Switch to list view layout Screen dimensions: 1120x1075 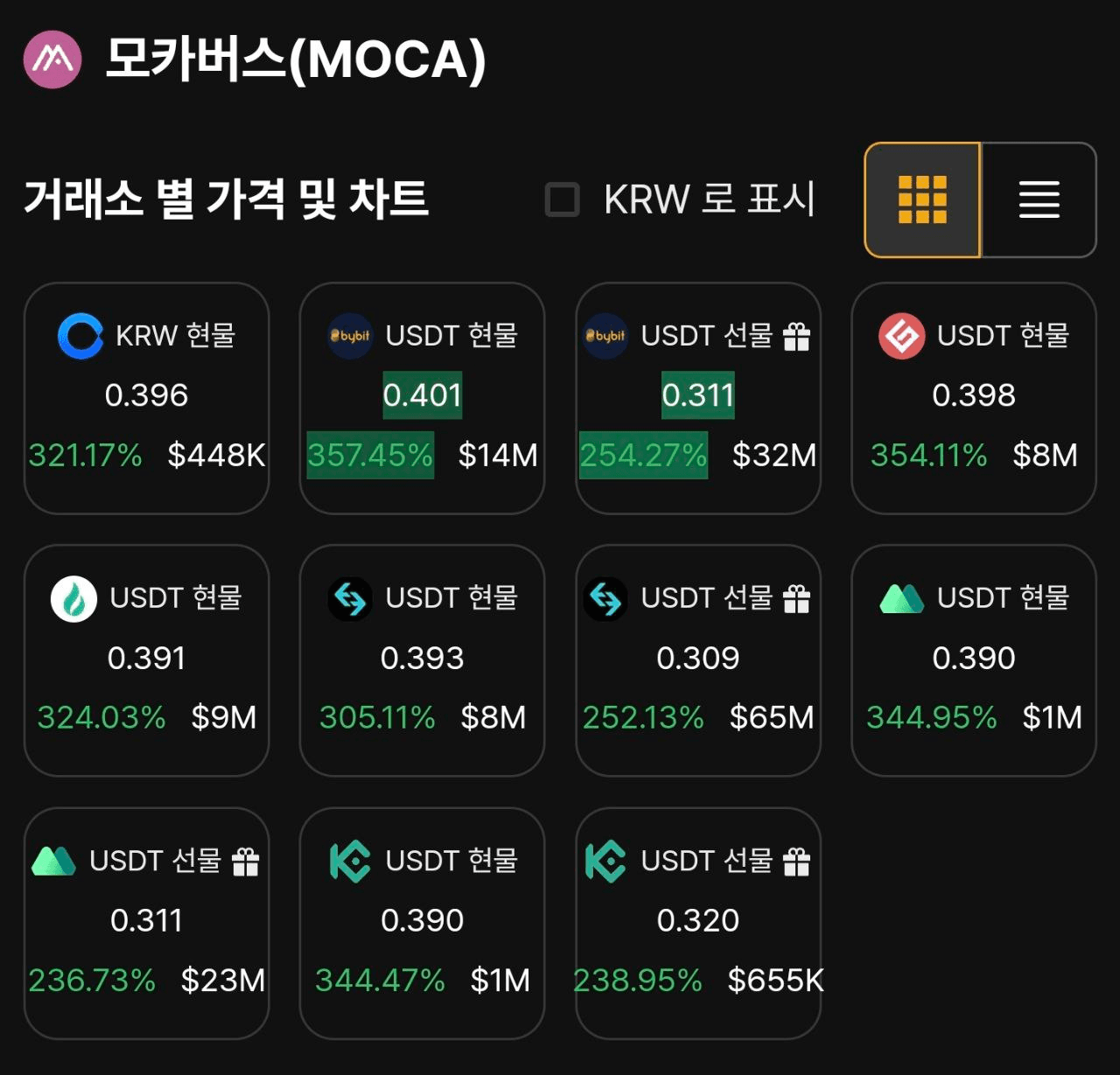pyautogui.click(x=1039, y=199)
